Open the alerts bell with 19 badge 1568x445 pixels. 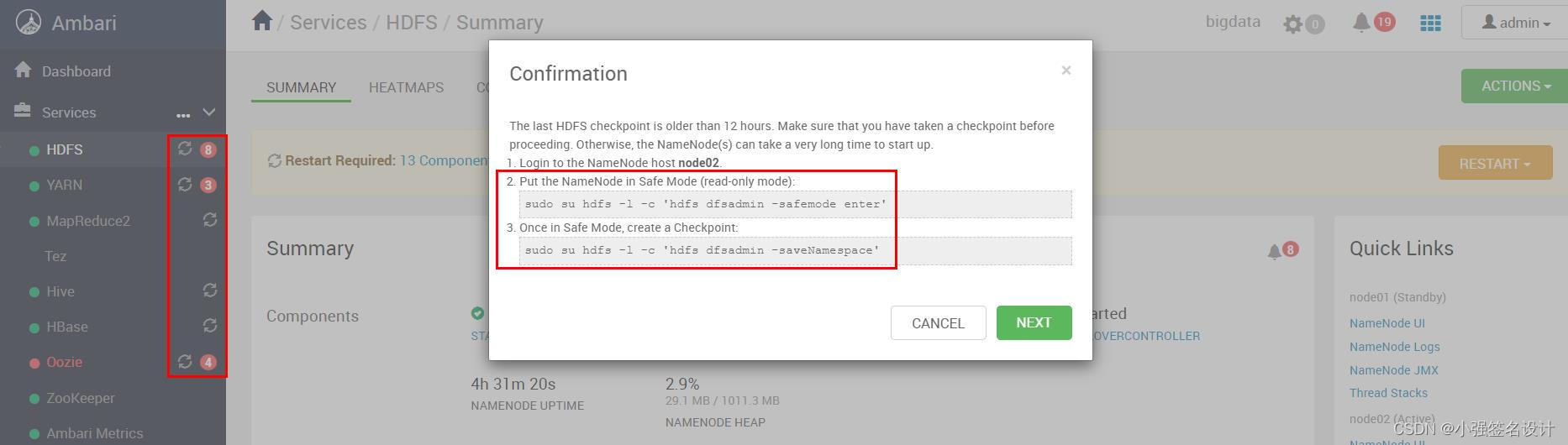1374,23
